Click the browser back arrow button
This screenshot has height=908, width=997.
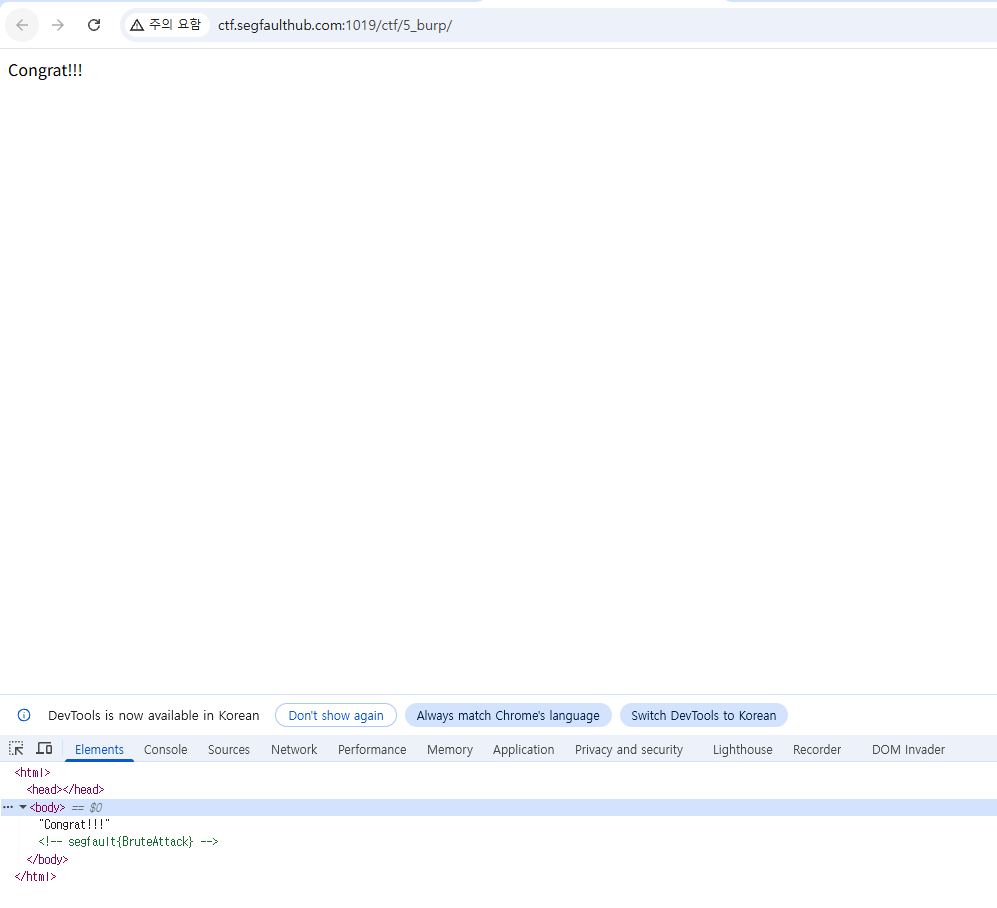pyautogui.click(x=22, y=25)
